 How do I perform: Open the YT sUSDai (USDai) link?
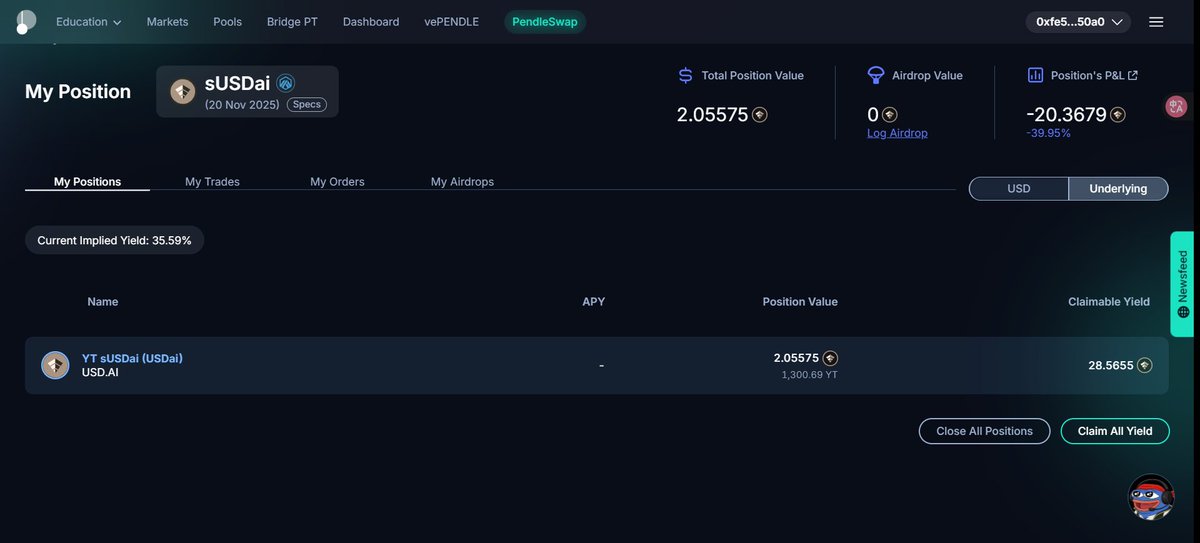tap(132, 358)
